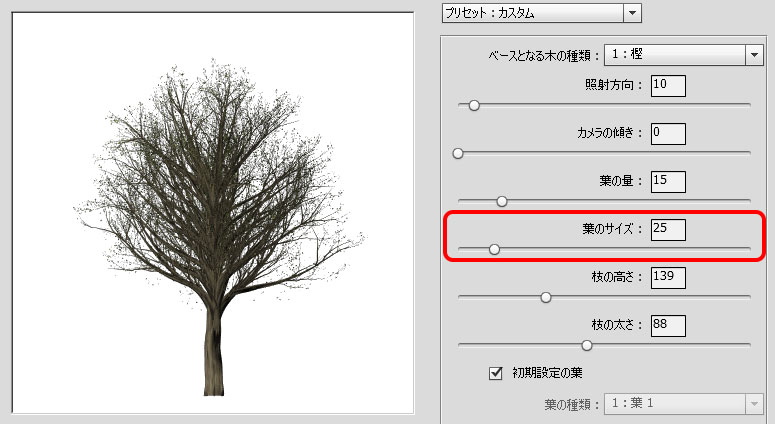Click the 葉の量 slider handle
775x424 pixels.
pos(502,201)
